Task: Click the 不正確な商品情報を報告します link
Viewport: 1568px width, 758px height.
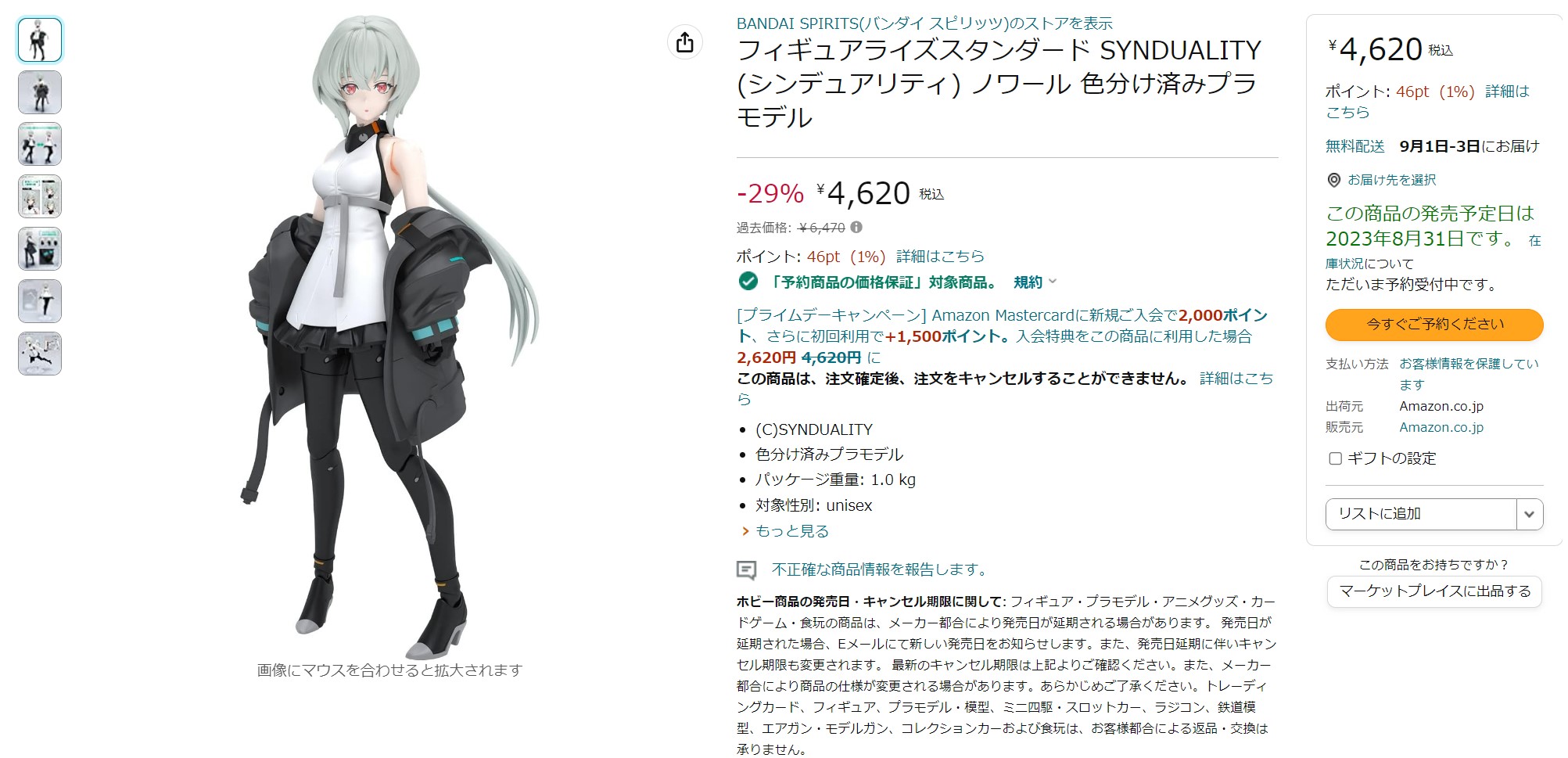Action: pyautogui.click(x=880, y=569)
